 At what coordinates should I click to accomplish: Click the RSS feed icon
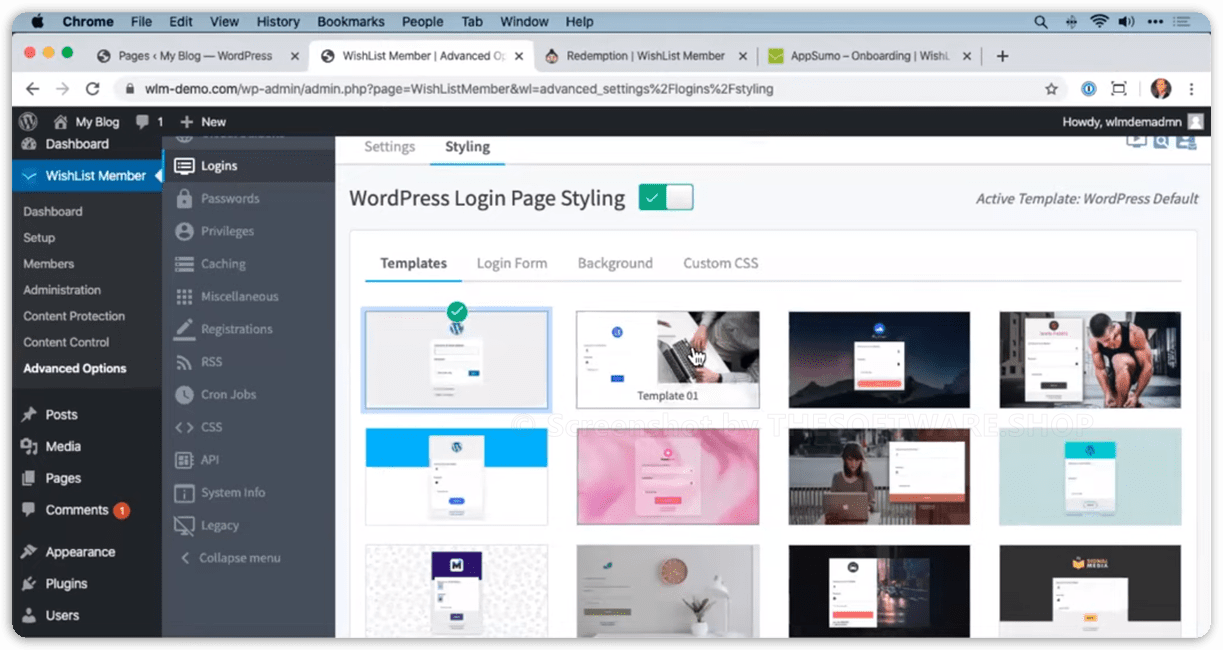(184, 362)
